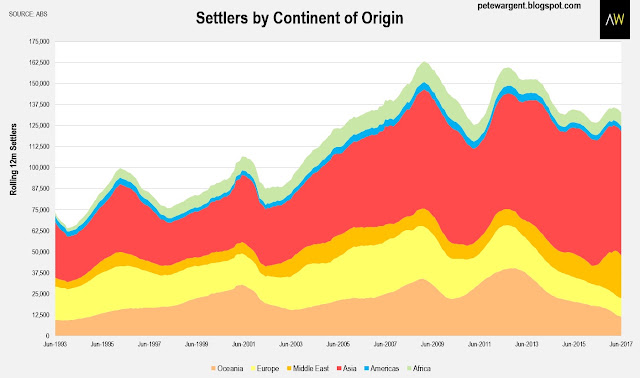The height and width of the screenshot is (378, 640).
Task: Click the 175,000 y-axis label
Action: tap(39, 42)
